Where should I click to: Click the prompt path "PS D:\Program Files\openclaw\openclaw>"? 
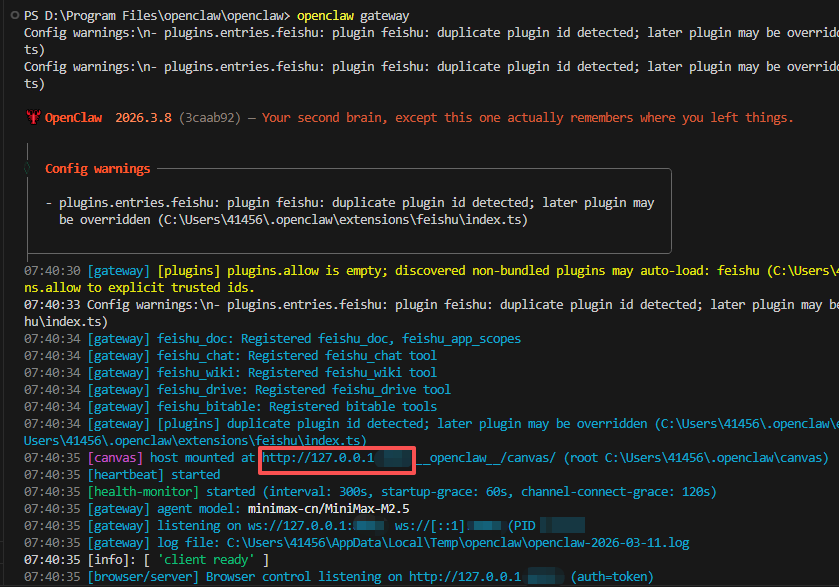click(157, 16)
